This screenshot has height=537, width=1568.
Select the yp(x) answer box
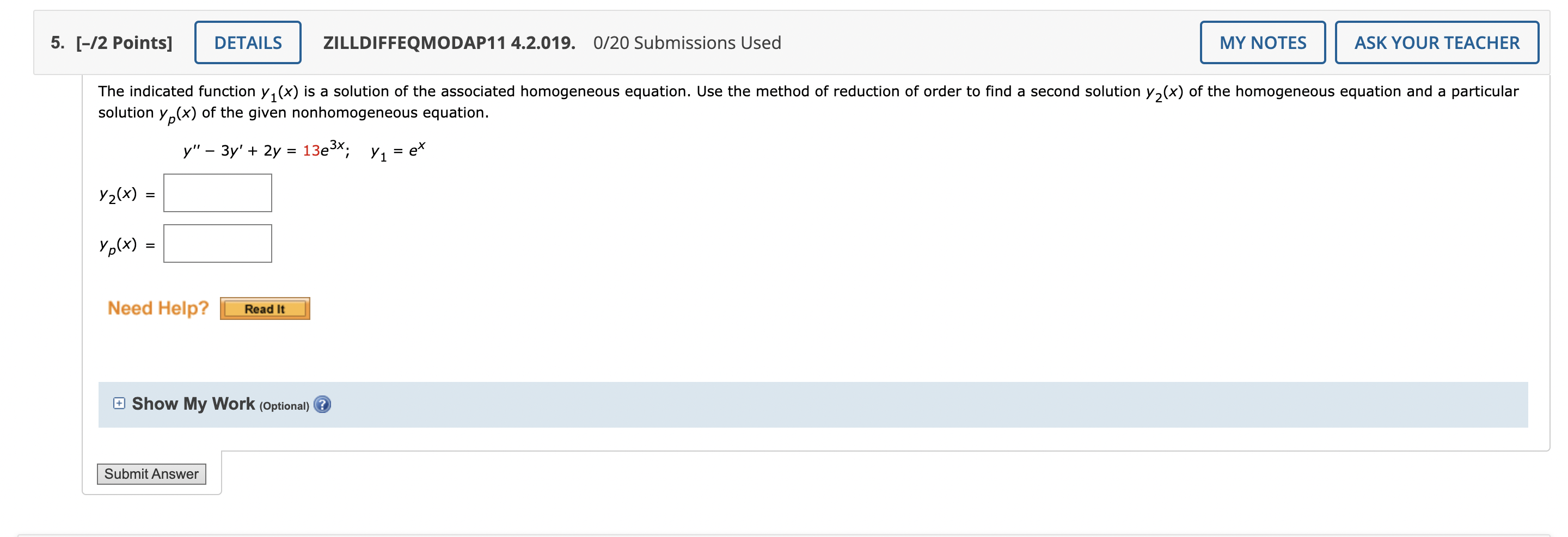pos(217,243)
